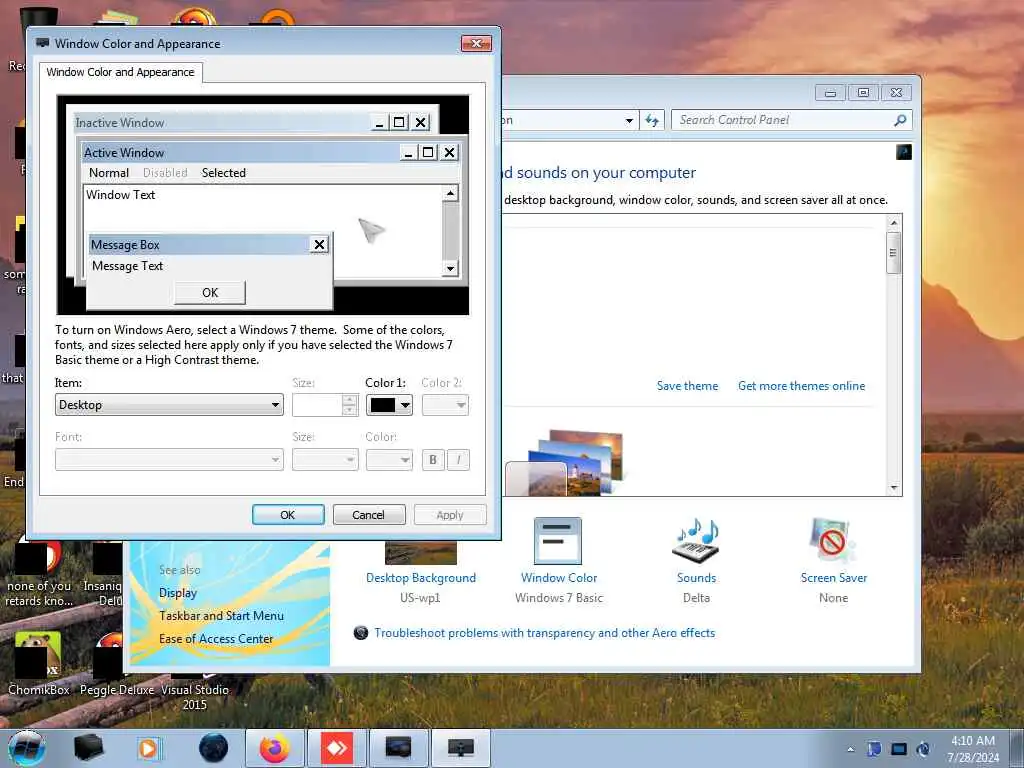Expand the Control Panel address bar dropdown

(629, 120)
